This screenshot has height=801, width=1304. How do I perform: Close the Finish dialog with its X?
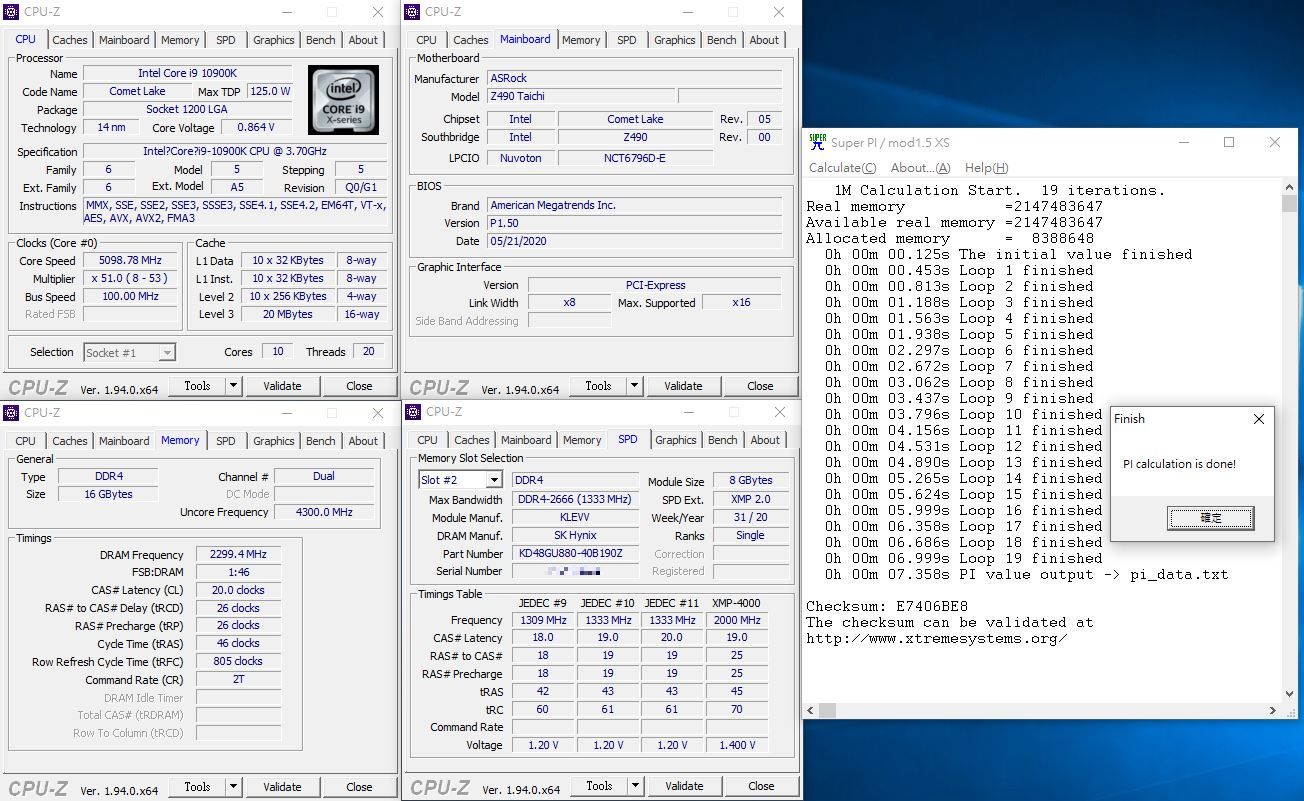click(x=1259, y=419)
